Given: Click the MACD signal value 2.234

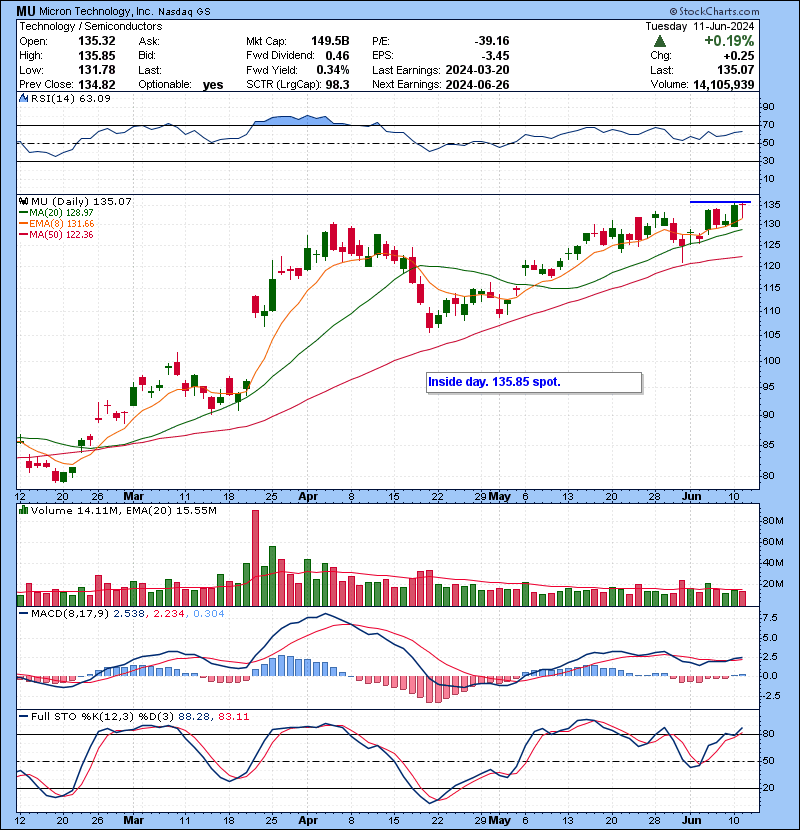Looking at the screenshot, I should tap(169, 614).
